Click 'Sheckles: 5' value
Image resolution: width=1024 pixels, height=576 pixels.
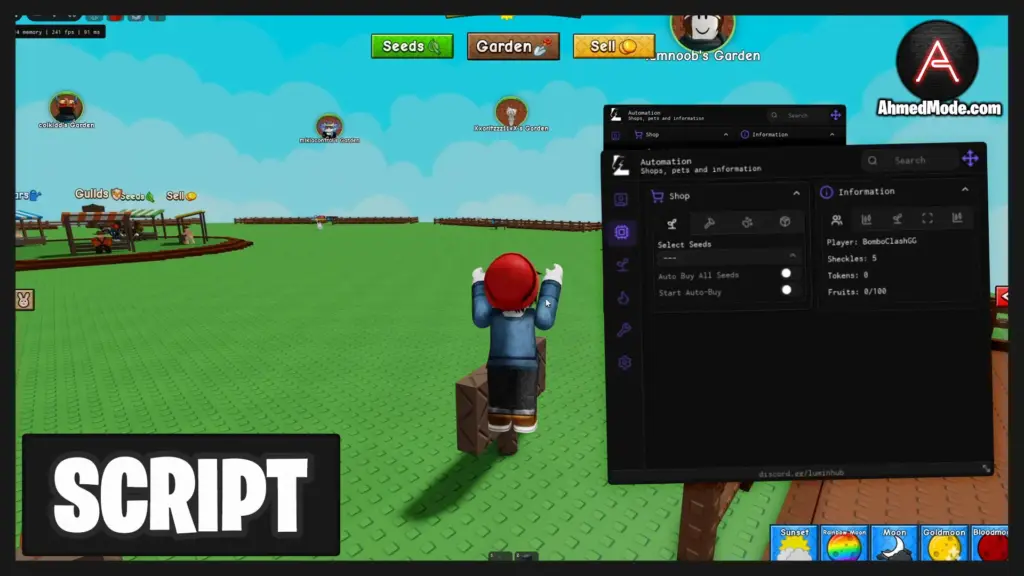pyautogui.click(x=852, y=259)
